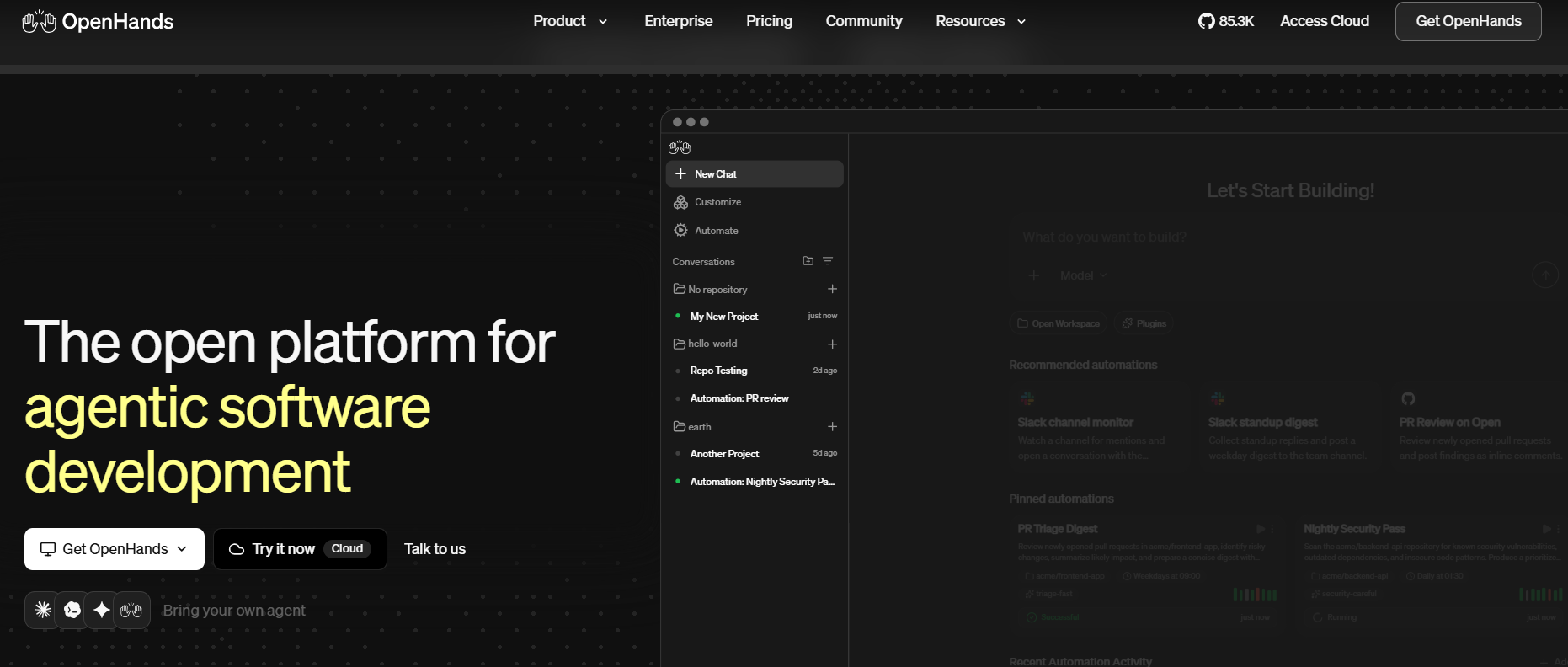Select Customize in the app sidebar
1568x667 pixels.
tap(755, 202)
